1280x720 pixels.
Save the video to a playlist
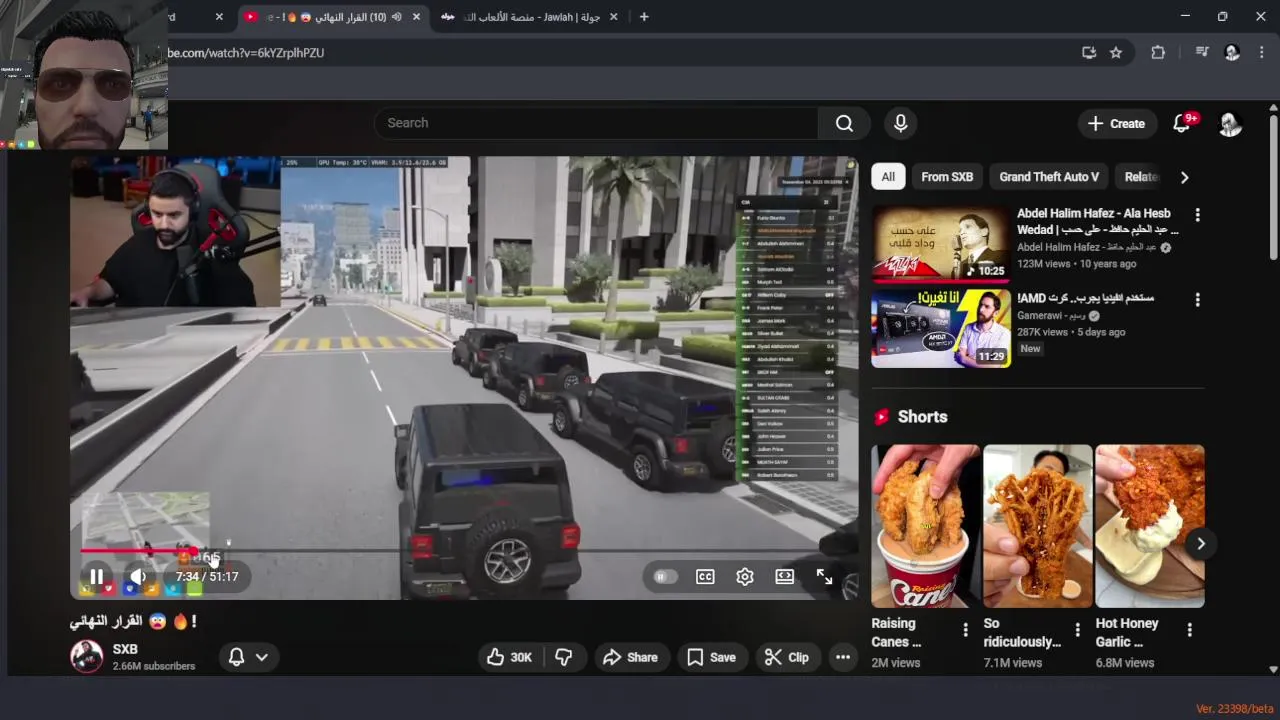click(711, 657)
